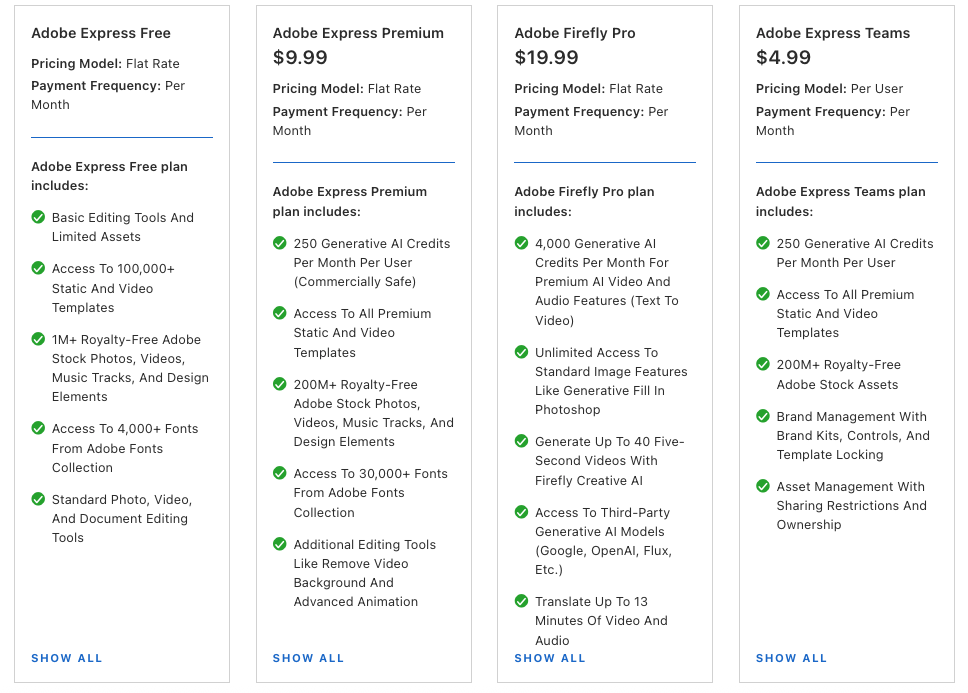
Task: Click 'Pricing Model: Flat Rate' in Firefly Pro card
Action: pos(588,89)
